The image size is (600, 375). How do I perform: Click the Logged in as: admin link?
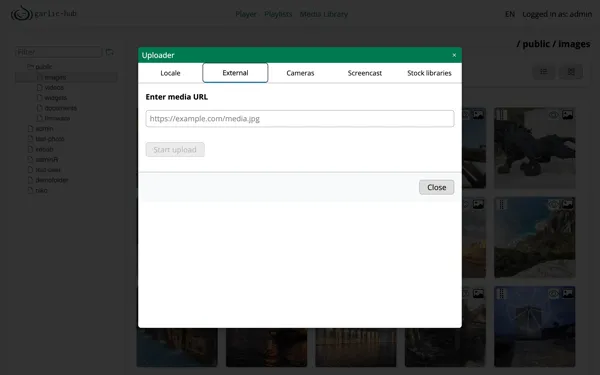coord(557,14)
